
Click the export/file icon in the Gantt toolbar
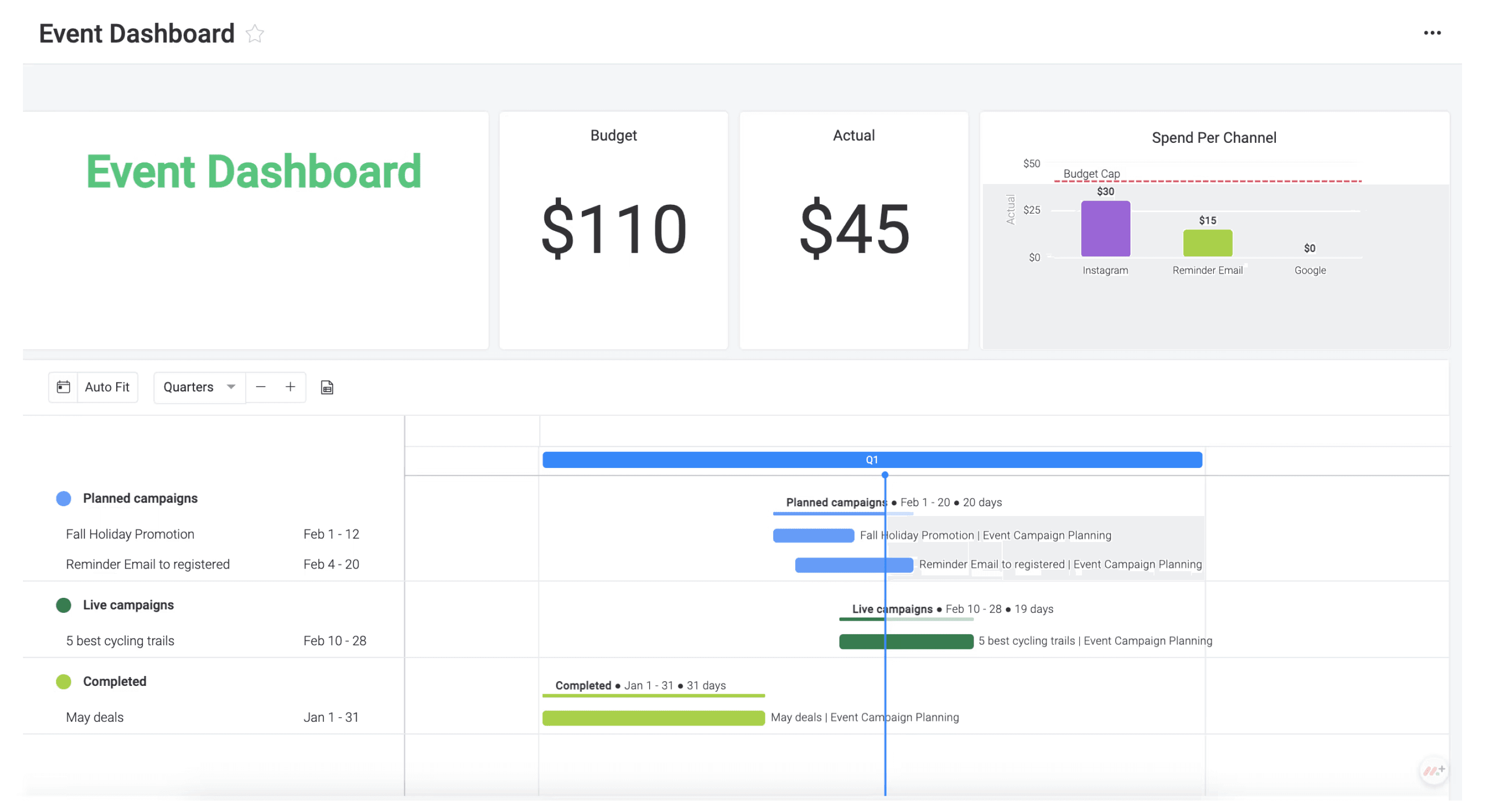[326, 387]
